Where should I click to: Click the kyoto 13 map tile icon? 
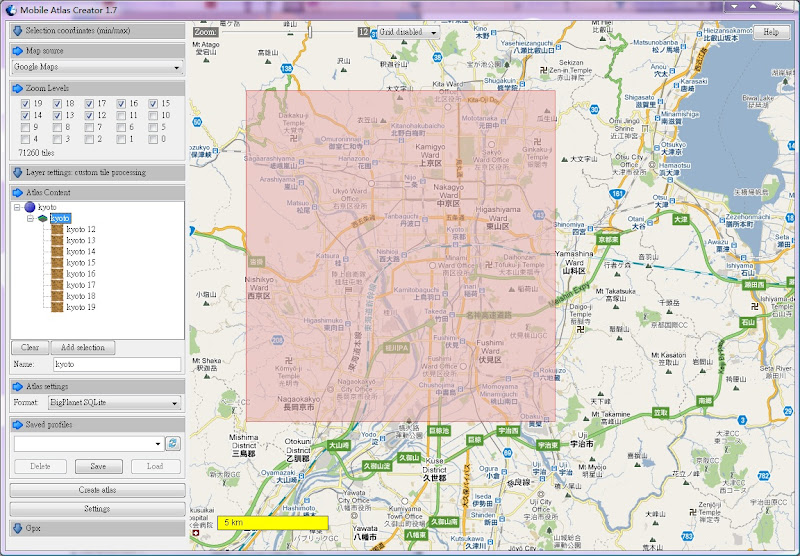click(57, 240)
